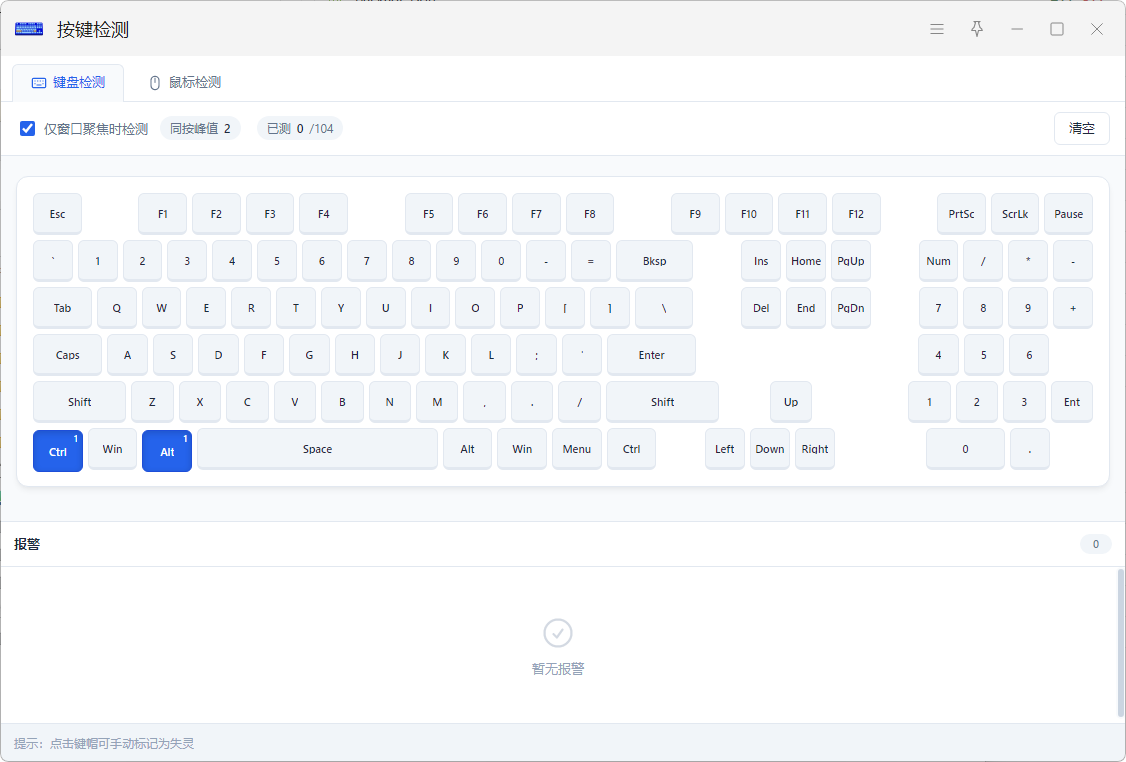Click the 报警 section heading
Viewport: 1126px width, 762px height.
[x=27, y=544]
